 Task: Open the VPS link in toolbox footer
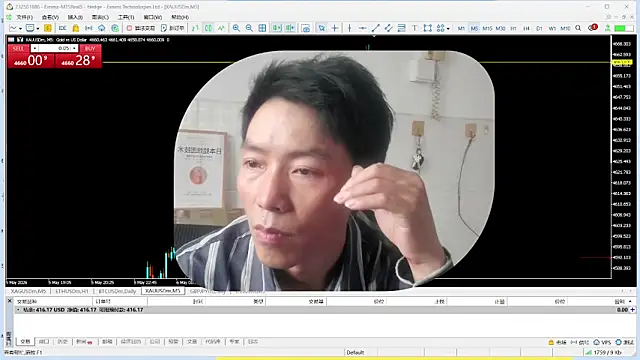602,342
